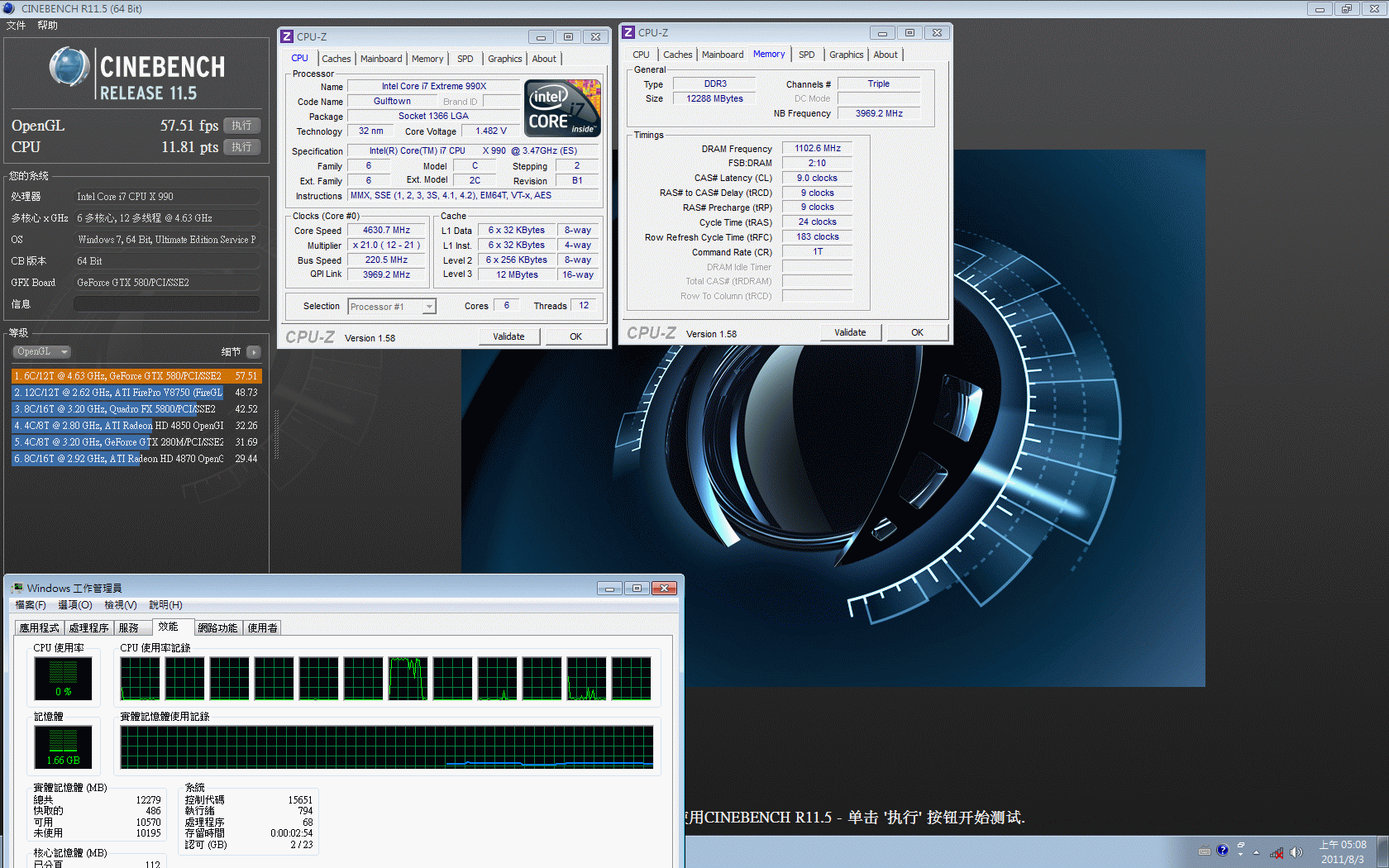Open 選項(O) menu in Task Manager
The height and width of the screenshot is (868, 1389).
[75, 605]
